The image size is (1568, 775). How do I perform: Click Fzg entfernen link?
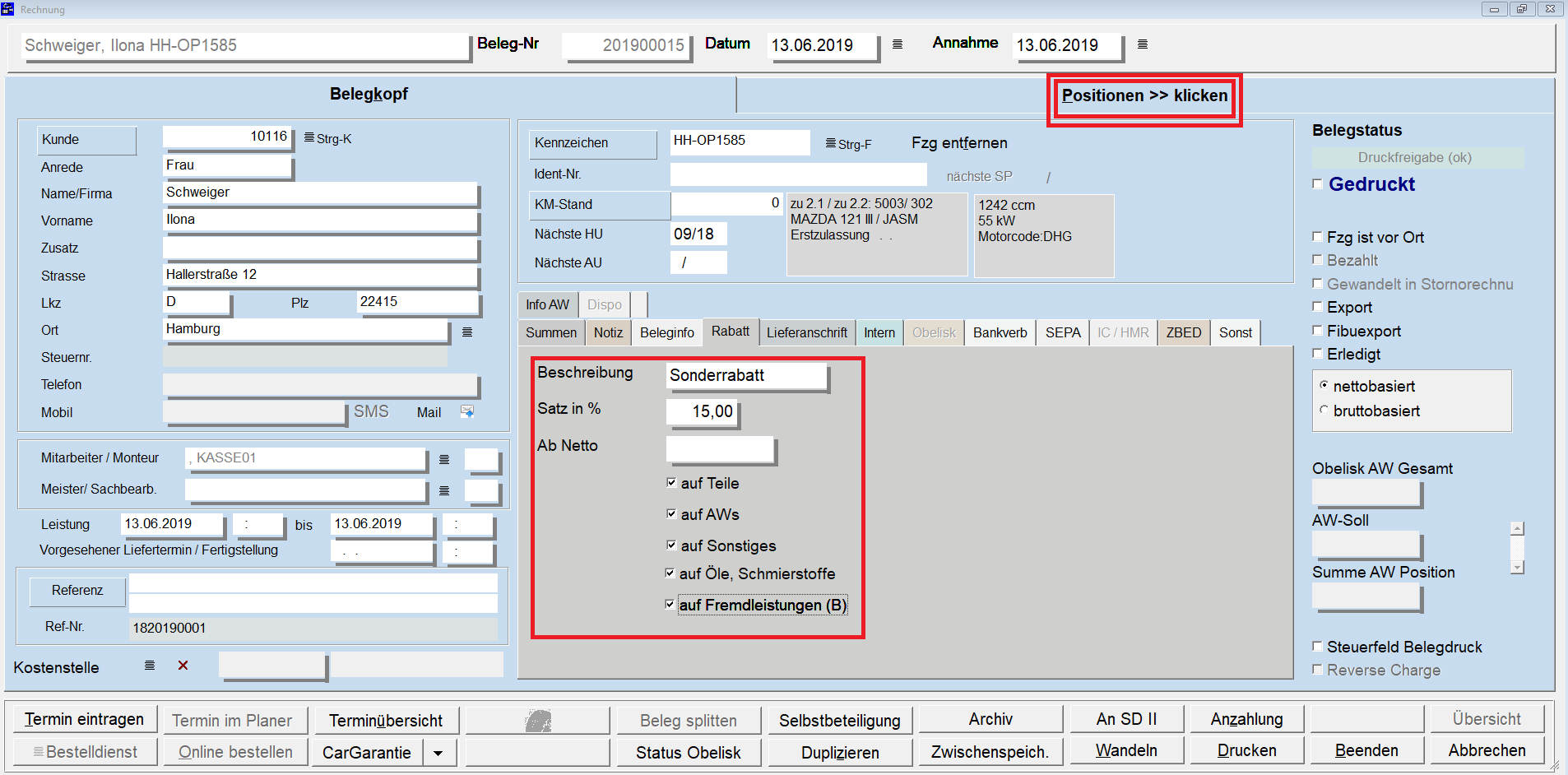click(x=959, y=143)
